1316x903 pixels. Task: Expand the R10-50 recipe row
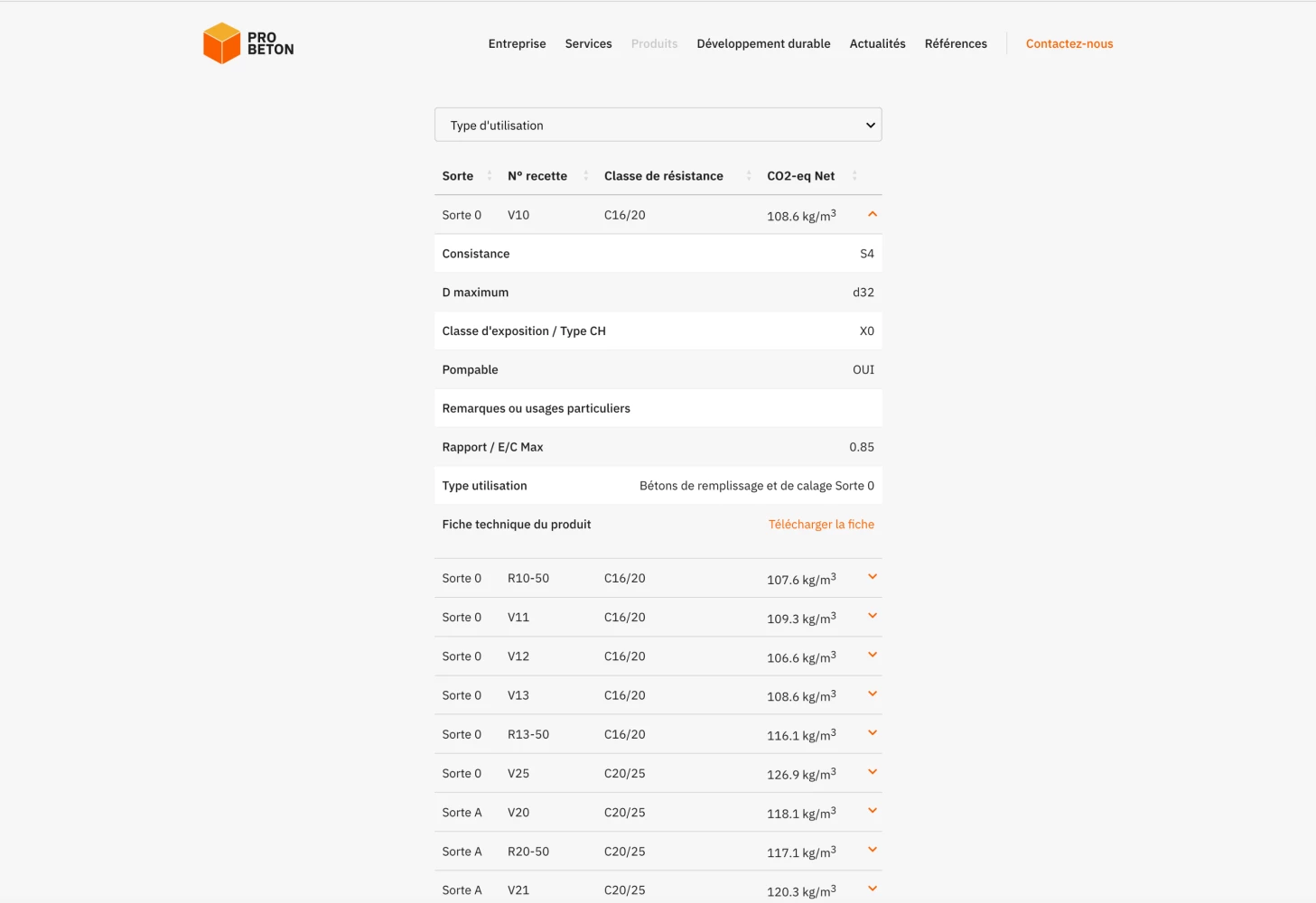tap(873, 577)
